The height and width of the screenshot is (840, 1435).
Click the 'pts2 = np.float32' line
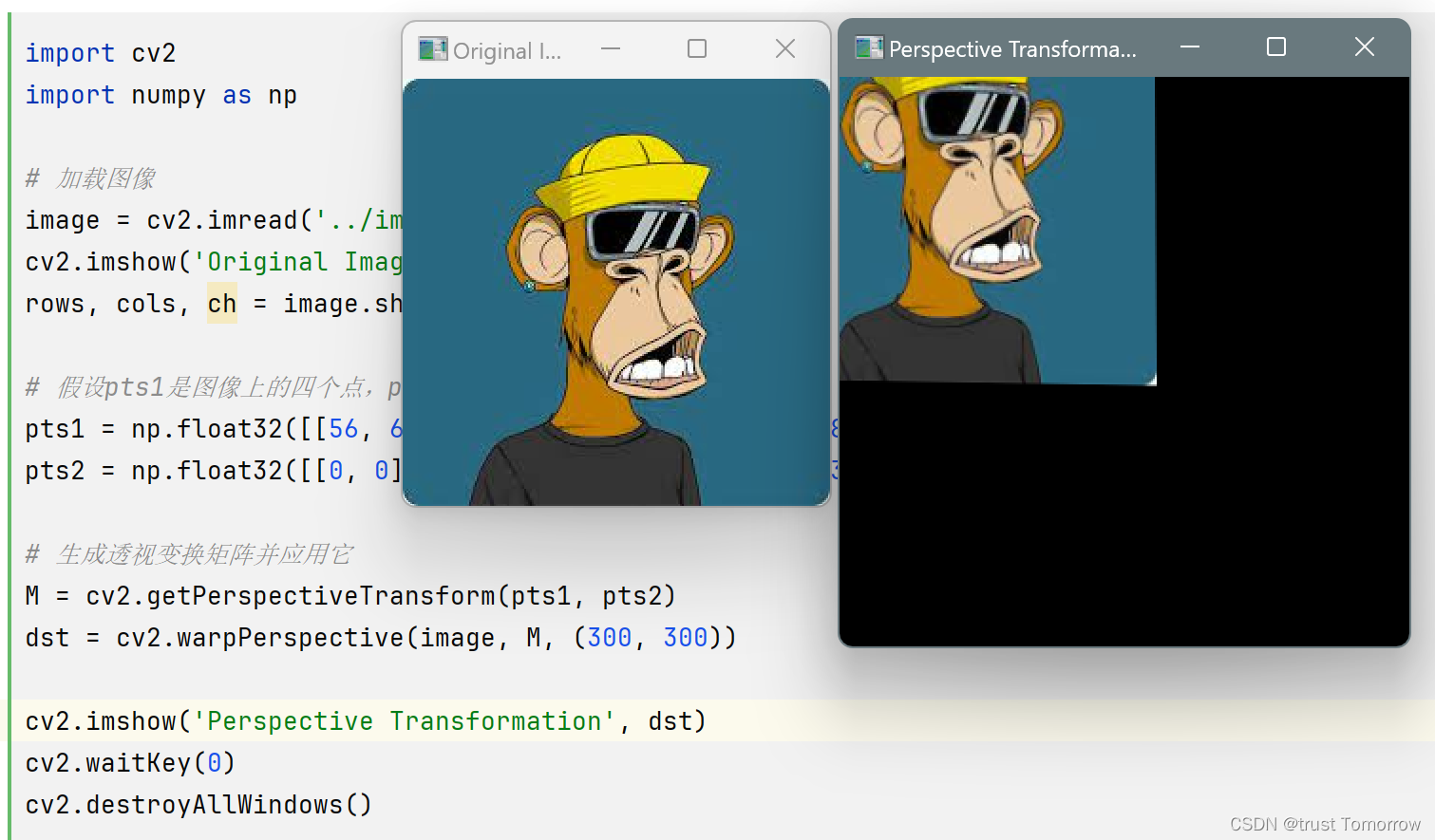pos(214,471)
